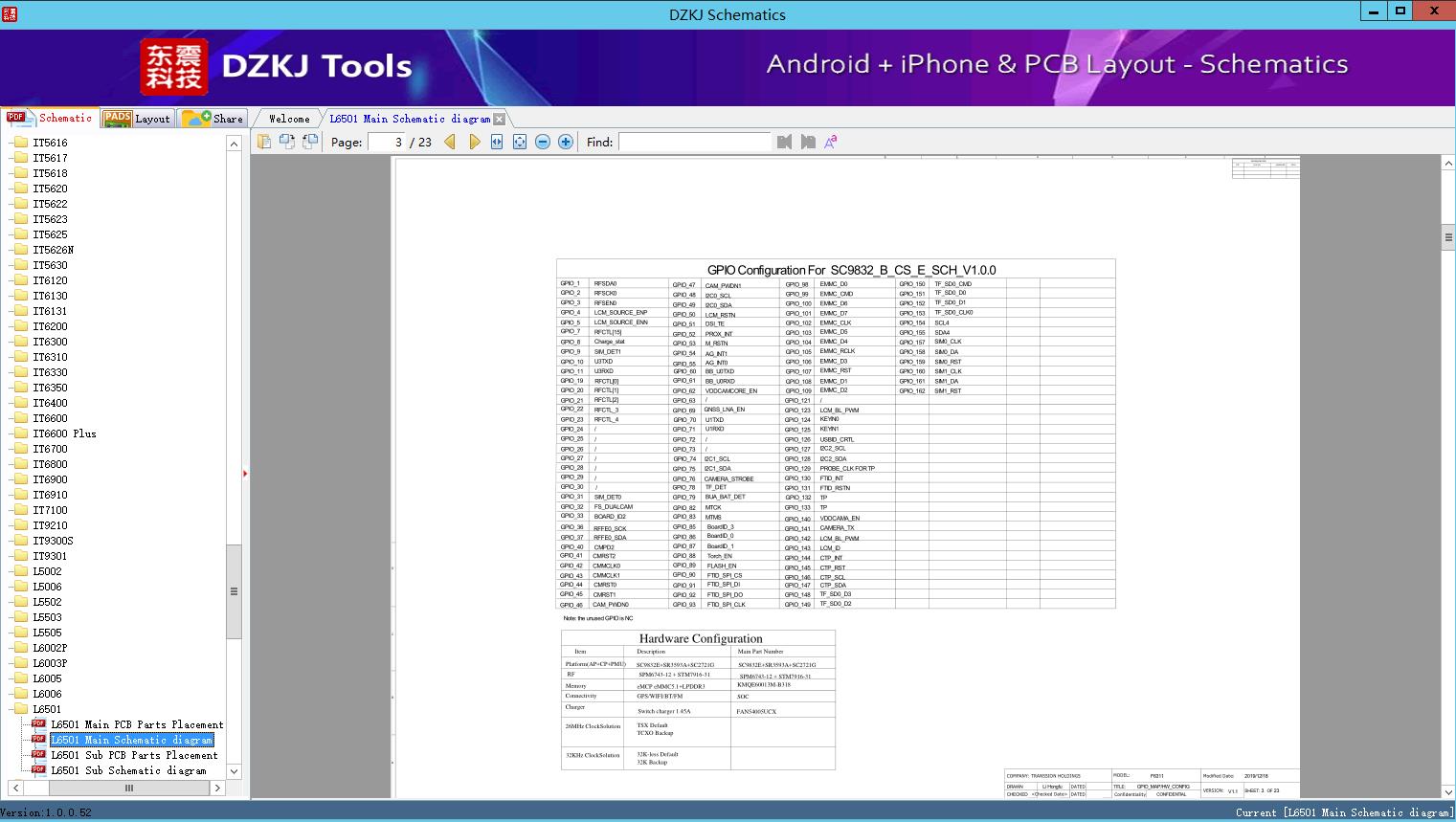Viewport: 1456px width, 822px height.
Task: Go to previous page arrow
Action: click(450, 142)
